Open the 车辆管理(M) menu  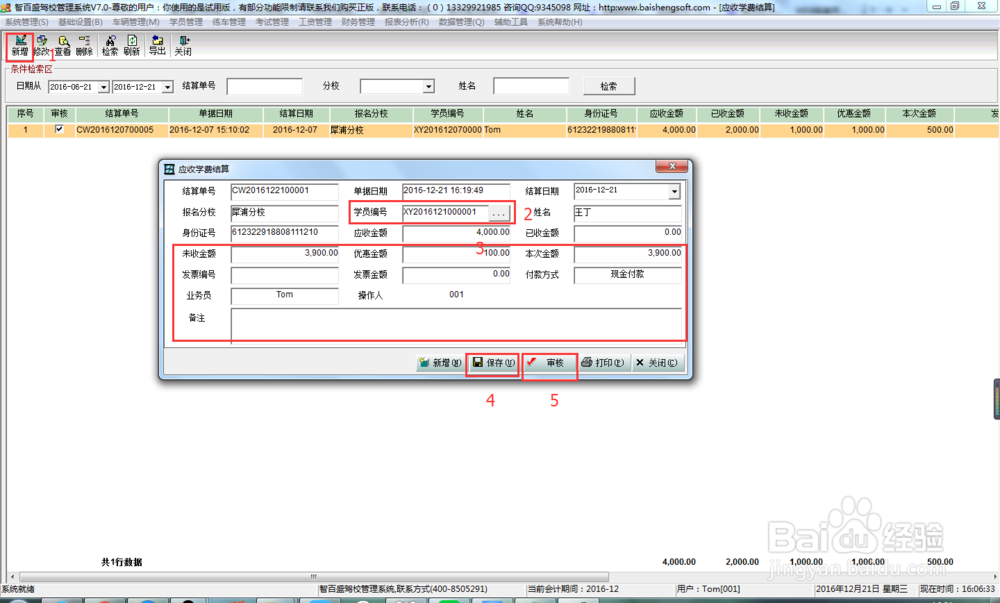(136, 22)
